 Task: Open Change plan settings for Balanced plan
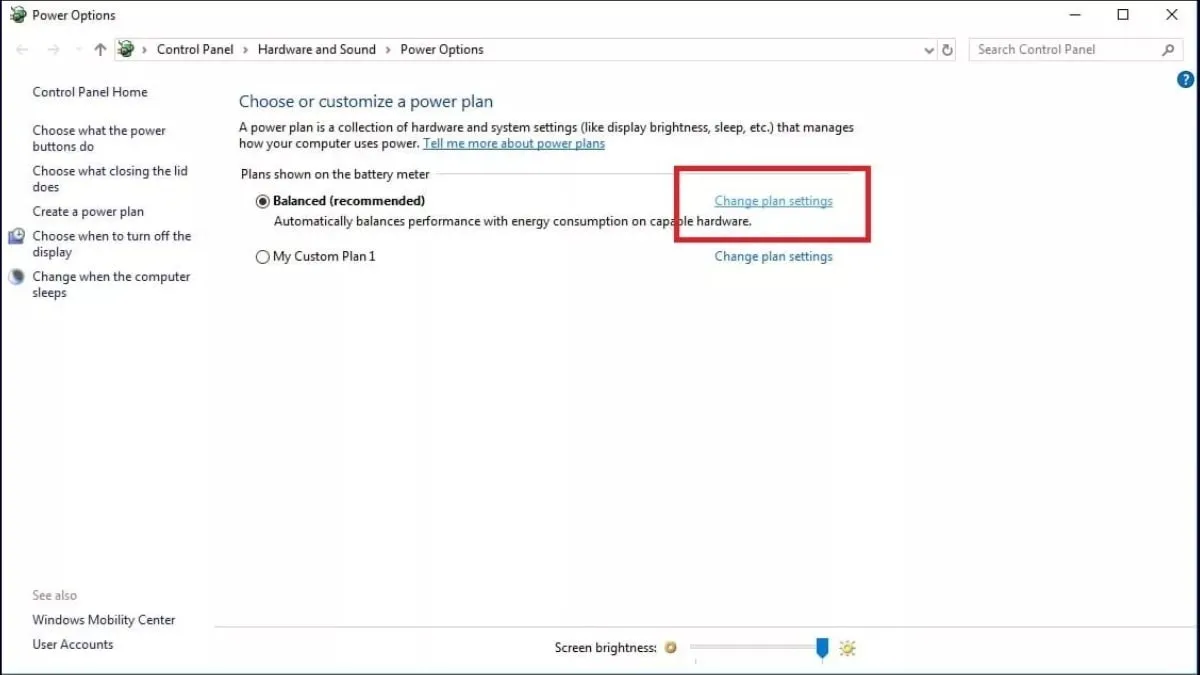point(773,201)
